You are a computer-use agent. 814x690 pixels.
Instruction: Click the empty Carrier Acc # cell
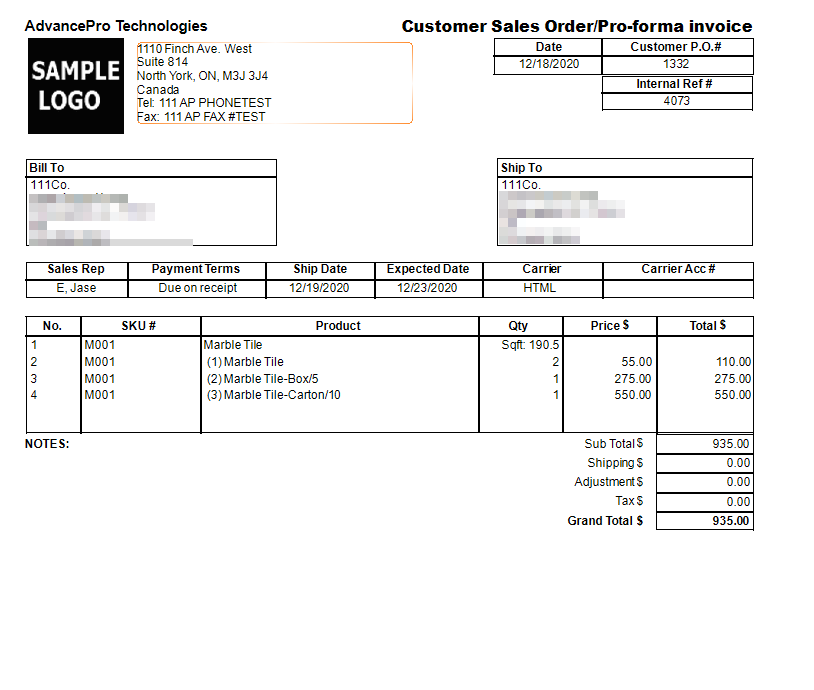[x=678, y=288]
